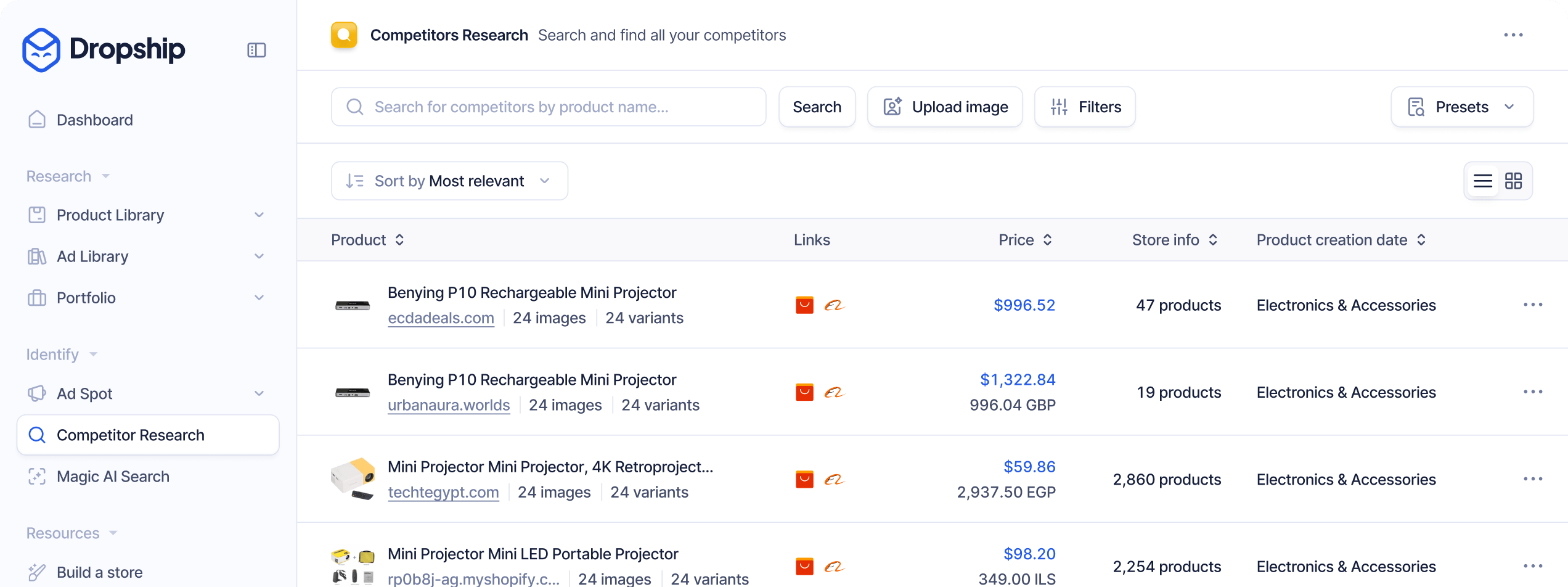Open the Filters panel
1568x587 pixels.
coord(1085,107)
